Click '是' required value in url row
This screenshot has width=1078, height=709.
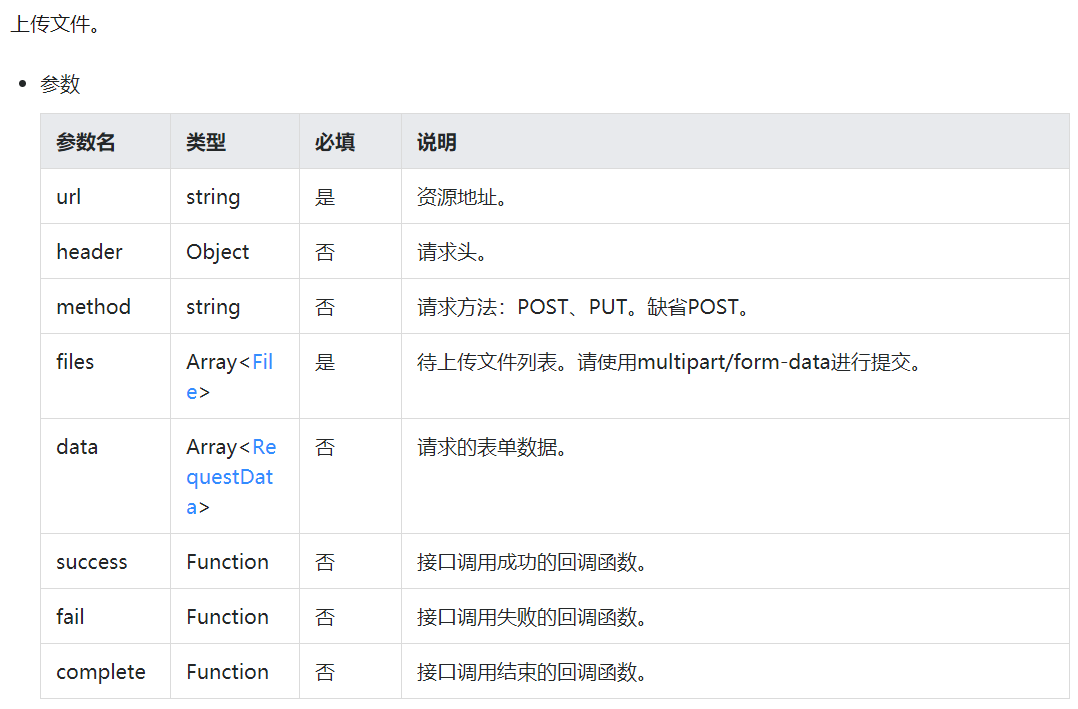324,197
